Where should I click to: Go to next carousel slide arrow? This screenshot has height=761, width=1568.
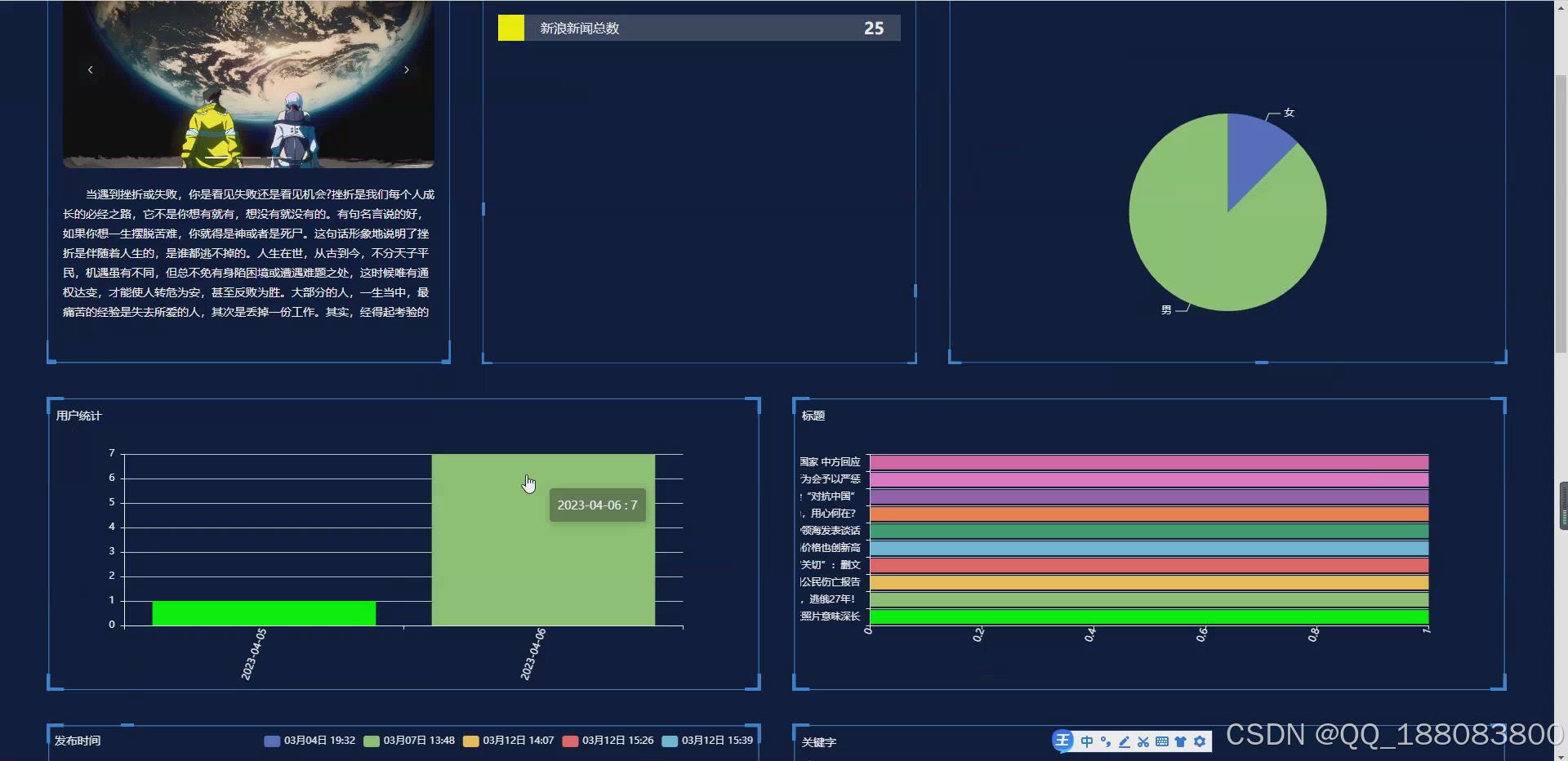click(x=407, y=69)
